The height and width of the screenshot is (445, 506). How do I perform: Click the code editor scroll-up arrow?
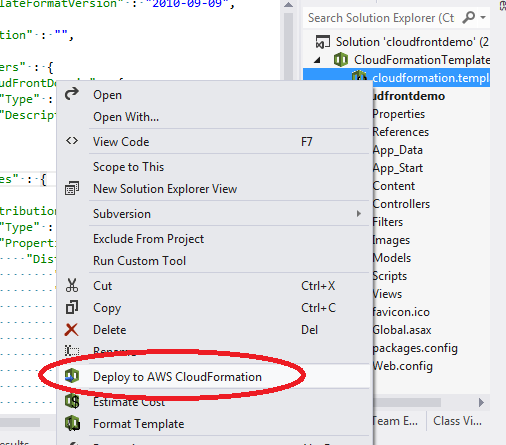point(289,5)
